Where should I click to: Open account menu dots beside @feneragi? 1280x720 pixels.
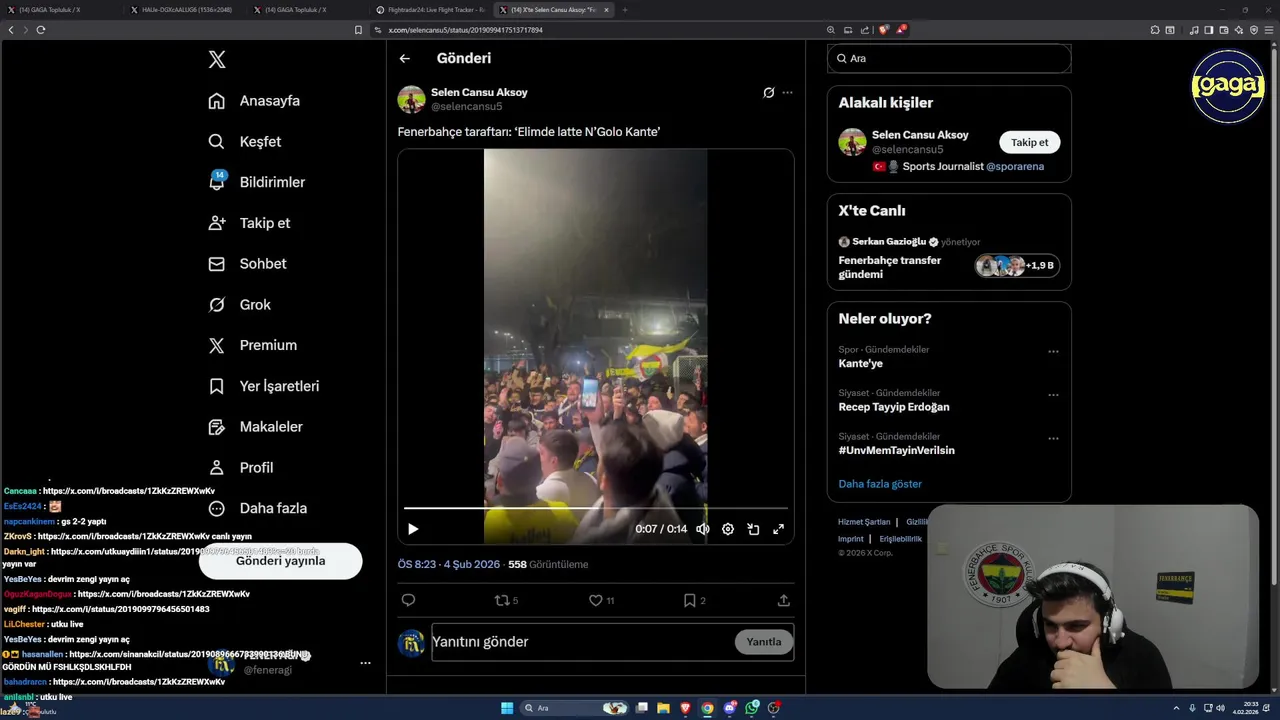click(365, 663)
